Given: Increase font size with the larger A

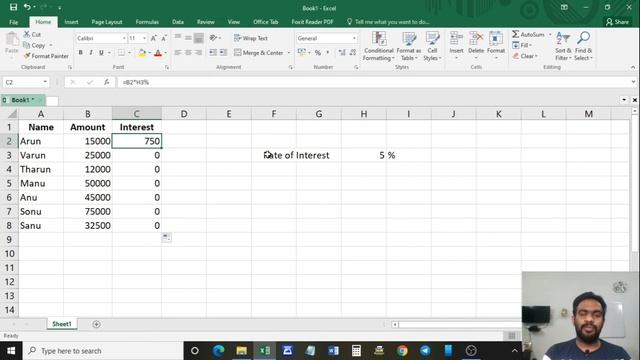Looking at the screenshot, I should coord(153,38).
